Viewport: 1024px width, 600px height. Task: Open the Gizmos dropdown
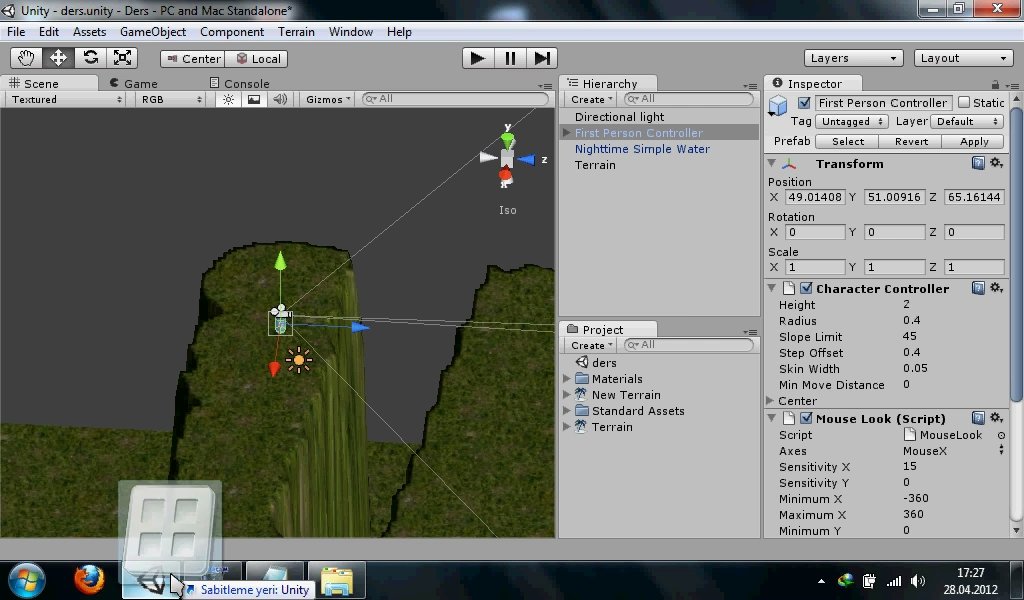pos(328,99)
